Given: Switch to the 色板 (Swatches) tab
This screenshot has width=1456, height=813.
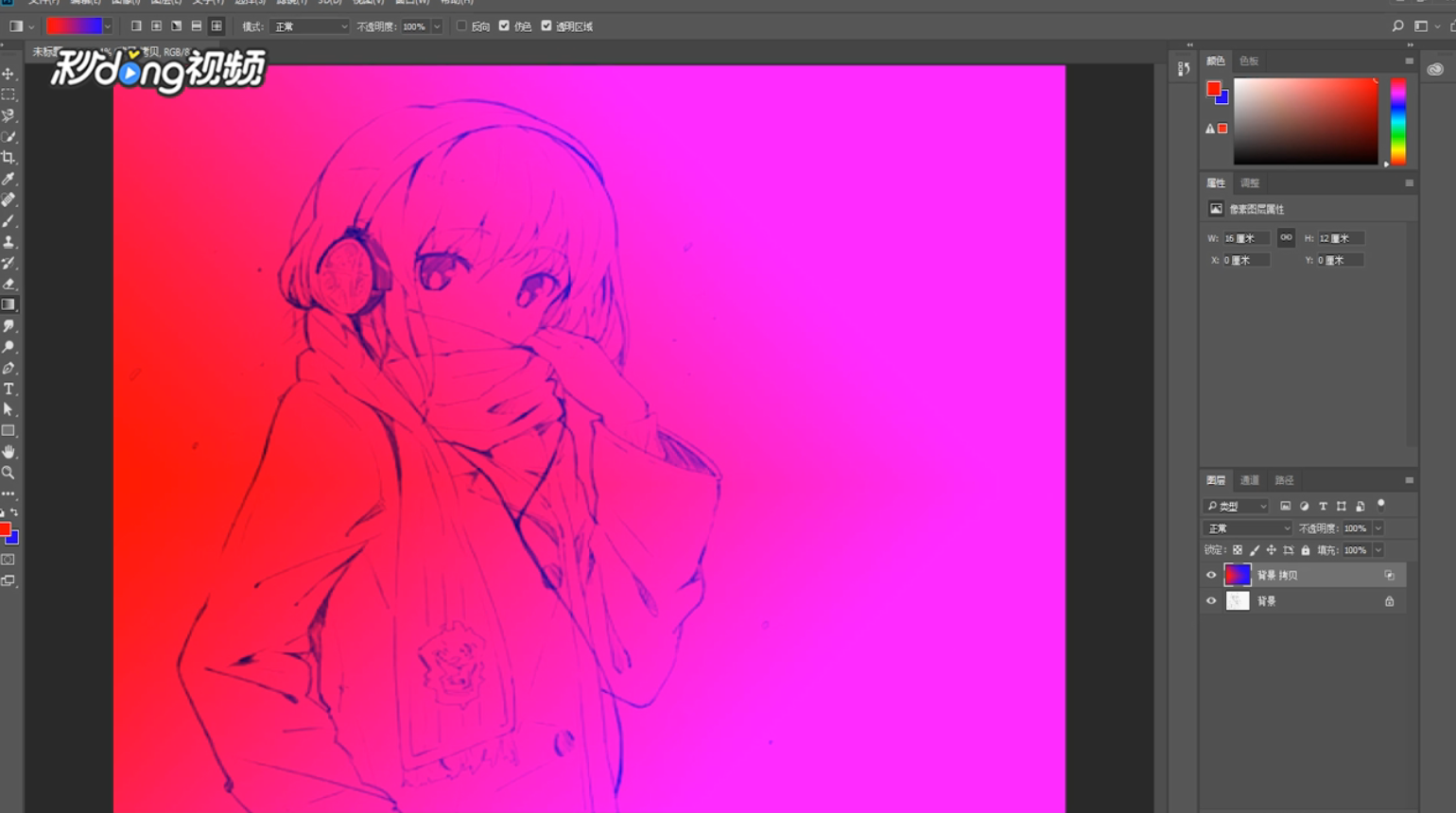Looking at the screenshot, I should (x=1249, y=61).
